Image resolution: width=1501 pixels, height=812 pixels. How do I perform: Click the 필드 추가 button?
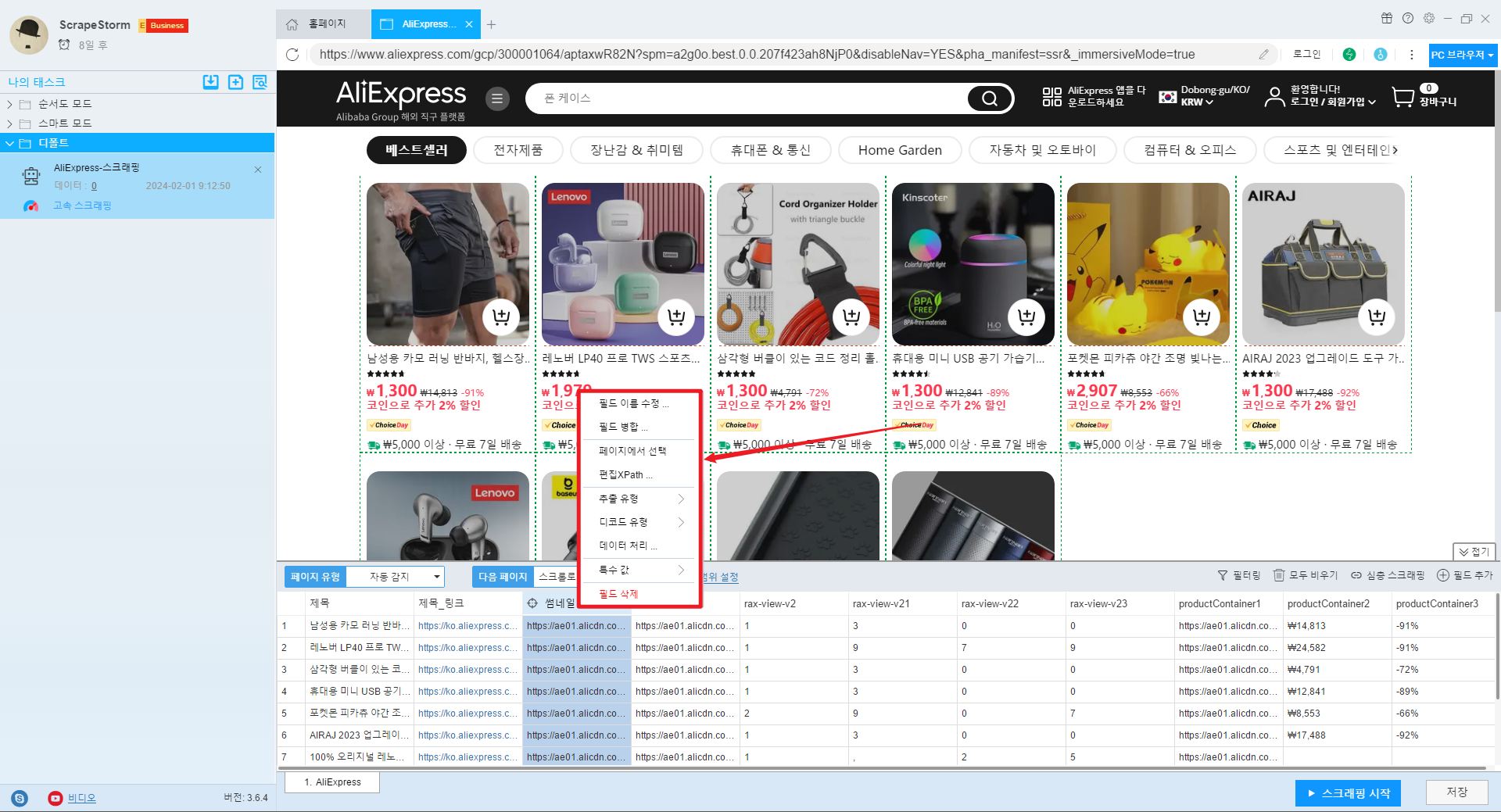pyautogui.click(x=1465, y=575)
